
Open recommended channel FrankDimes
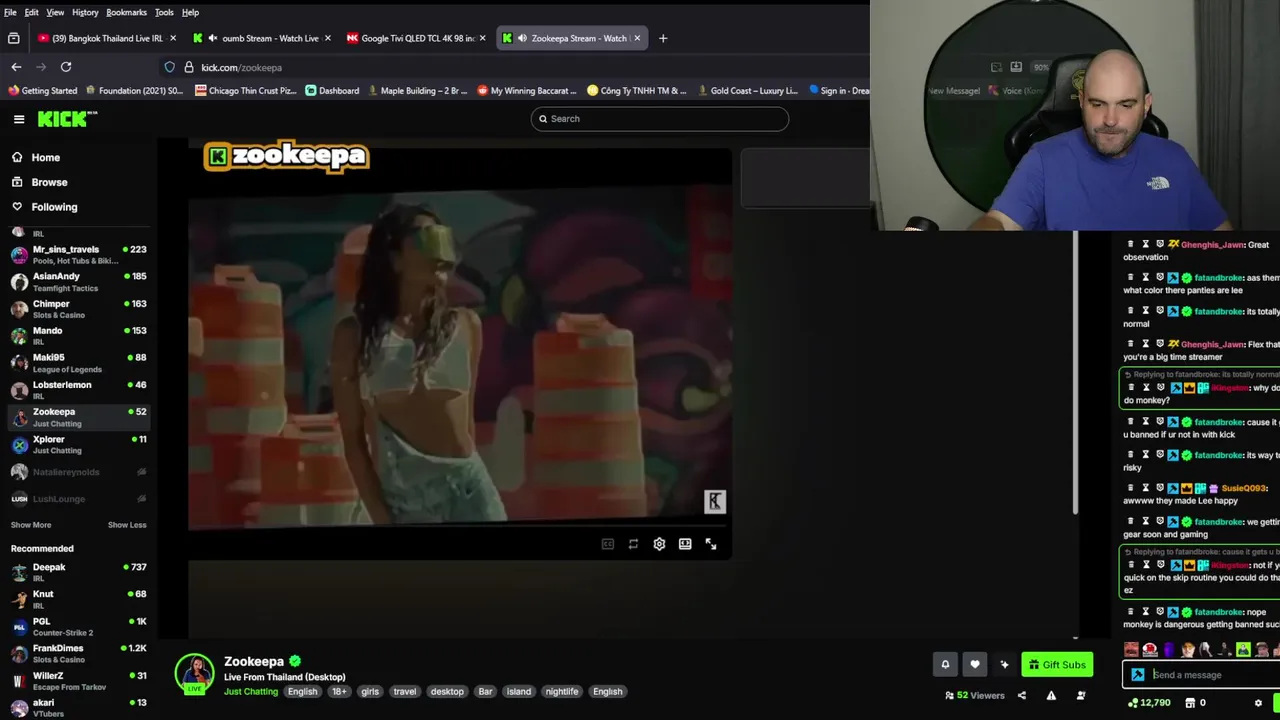(78, 653)
